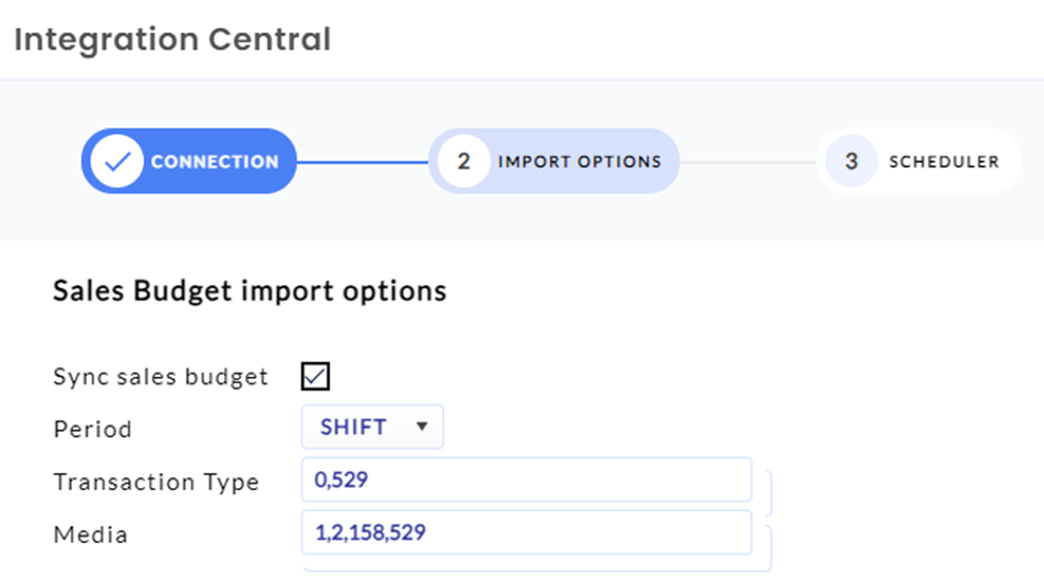Go back to the CONNECTION step
1044x586 pixels.
189,161
